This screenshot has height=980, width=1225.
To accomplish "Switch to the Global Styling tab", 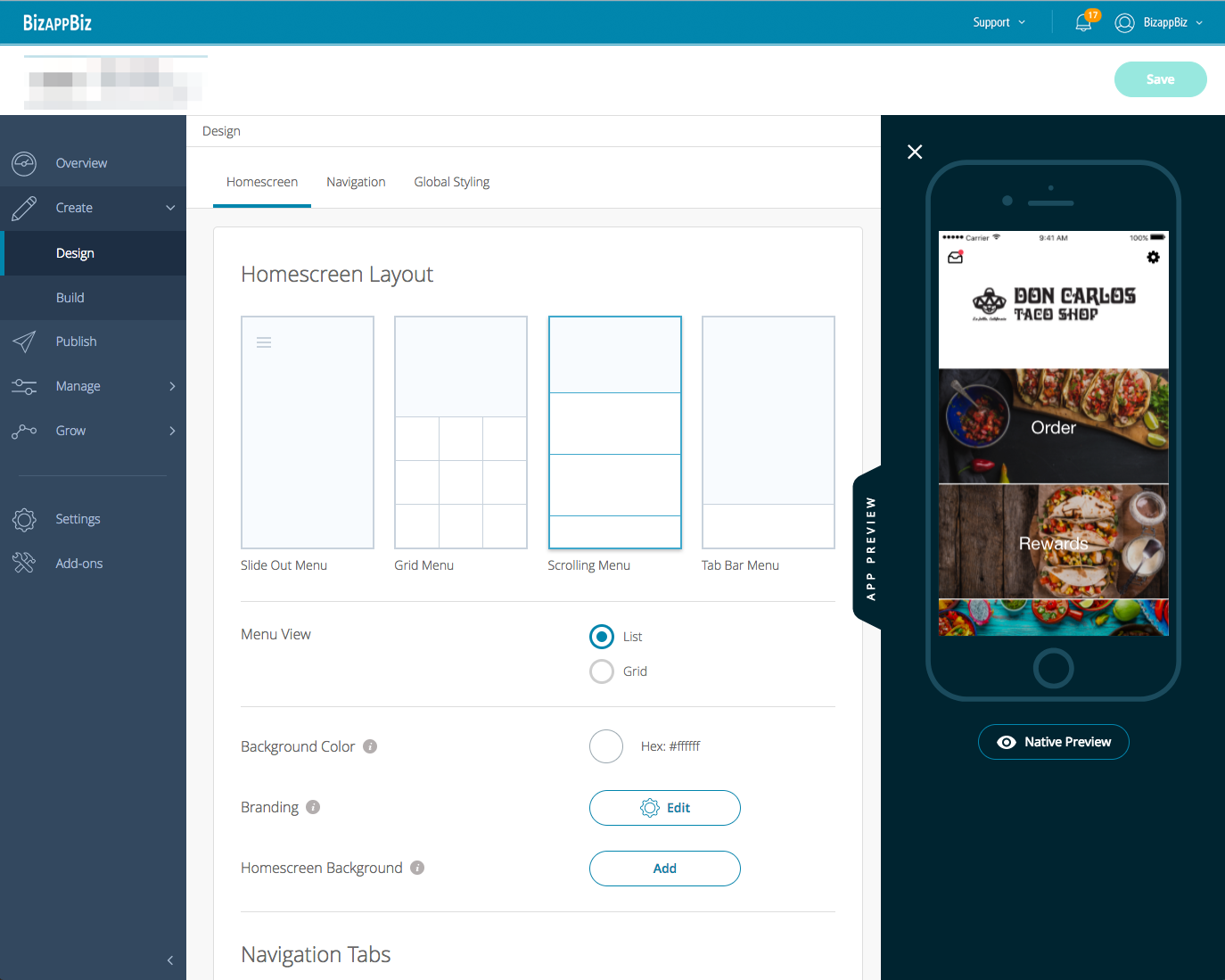I will (x=451, y=182).
